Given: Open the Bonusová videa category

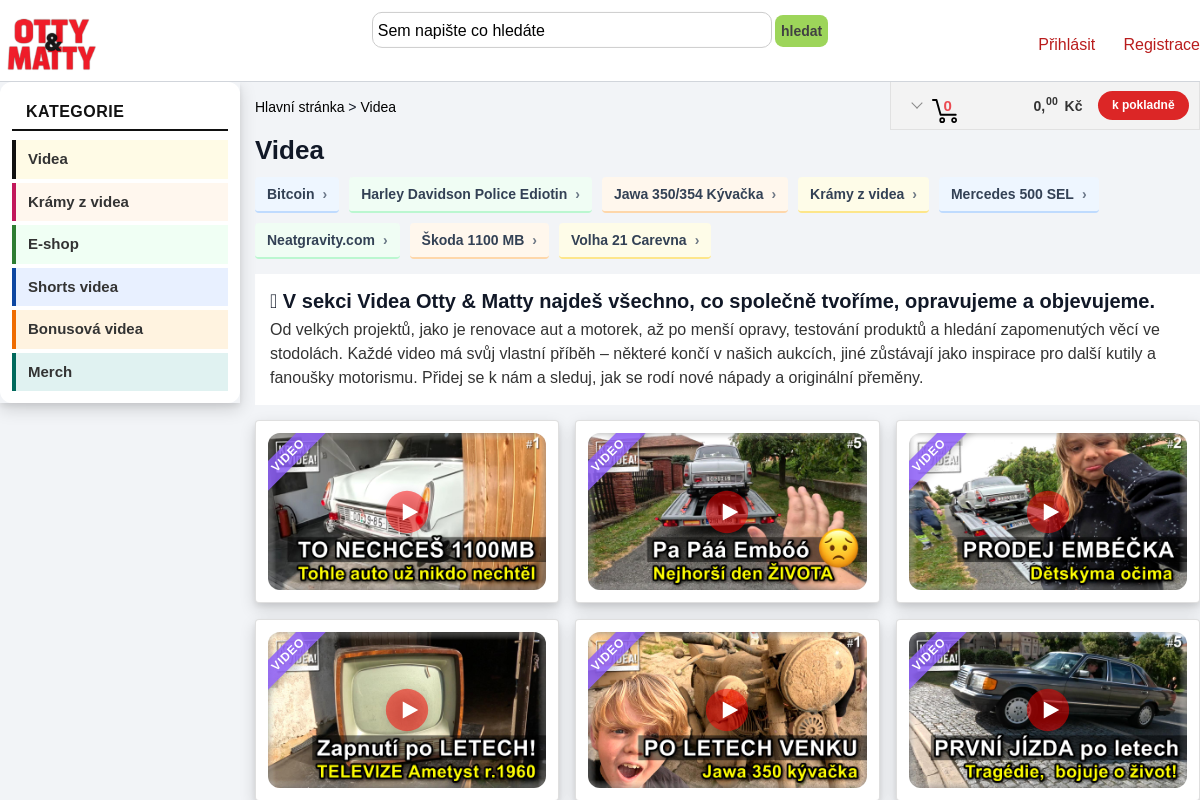Looking at the screenshot, I should (120, 329).
